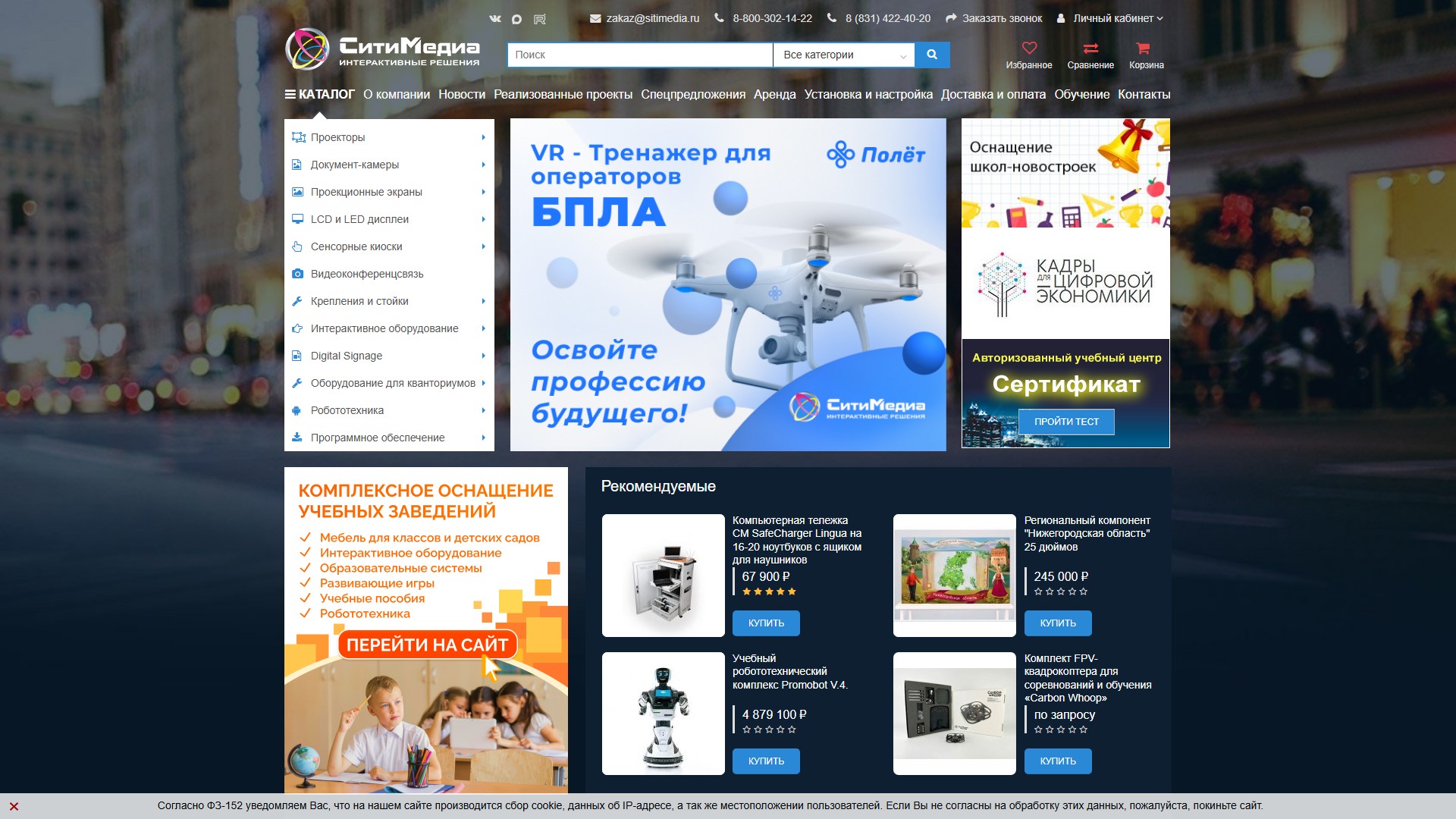Click the envelope icon beside zakaz@sitimedia.ru
Viewport: 1456px width, 819px height.
click(x=595, y=18)
